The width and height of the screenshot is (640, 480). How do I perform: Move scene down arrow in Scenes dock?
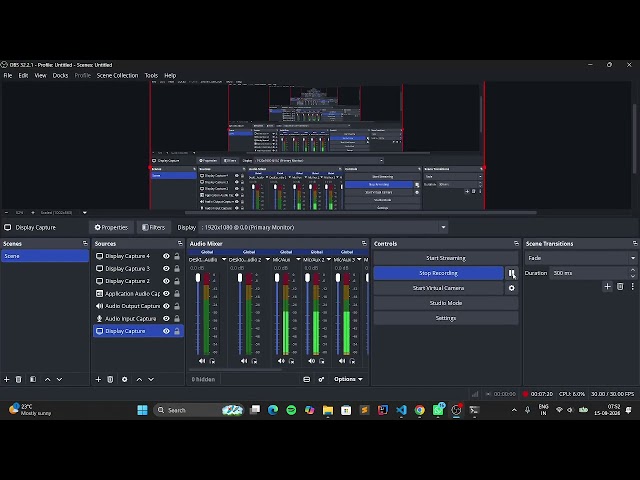[x=60, y=379]
